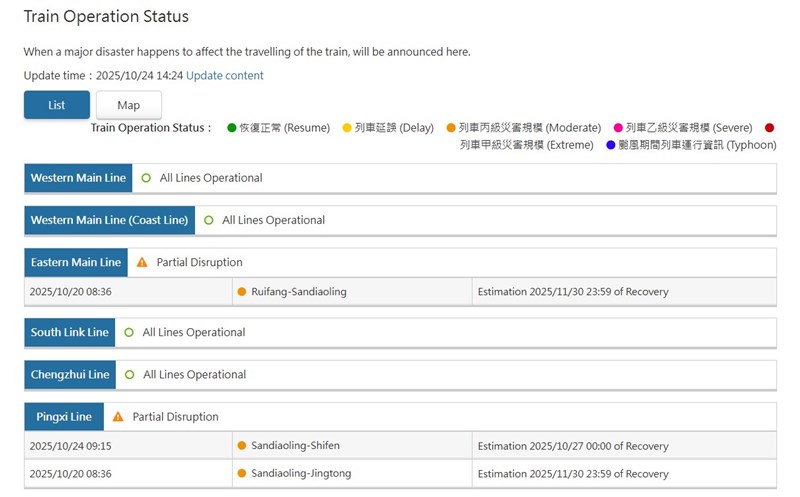Expand the Western Main Line header
The image size is (800, 497).
(x=78, y=178)
